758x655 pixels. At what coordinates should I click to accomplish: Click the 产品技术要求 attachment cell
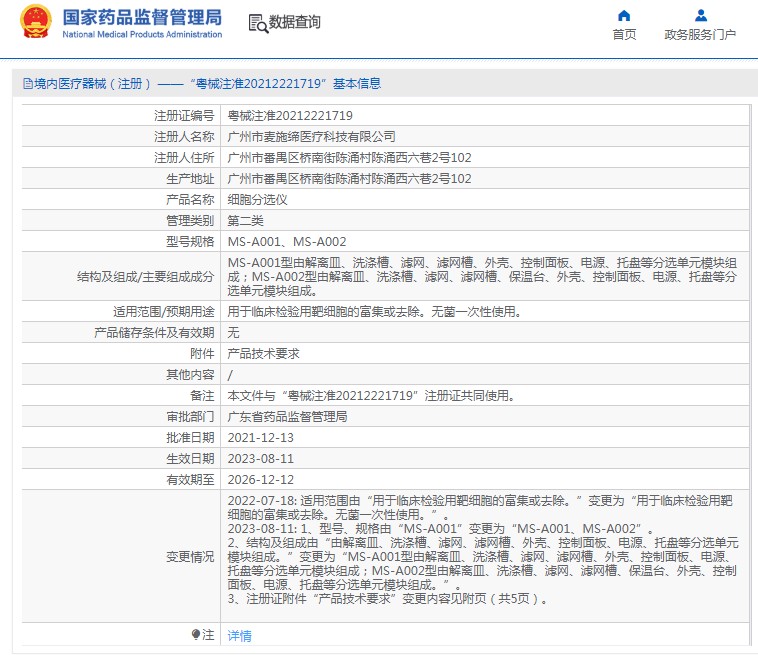[263, 354]
